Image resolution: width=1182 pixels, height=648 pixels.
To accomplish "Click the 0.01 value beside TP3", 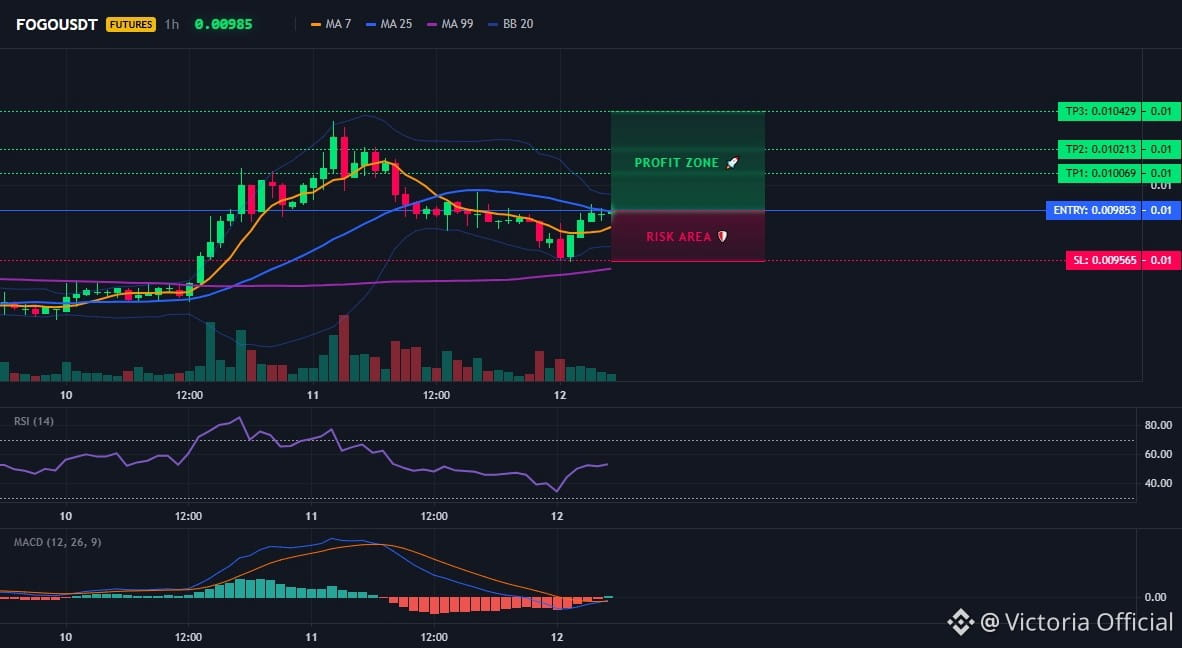I will (x=1162, y=112).
